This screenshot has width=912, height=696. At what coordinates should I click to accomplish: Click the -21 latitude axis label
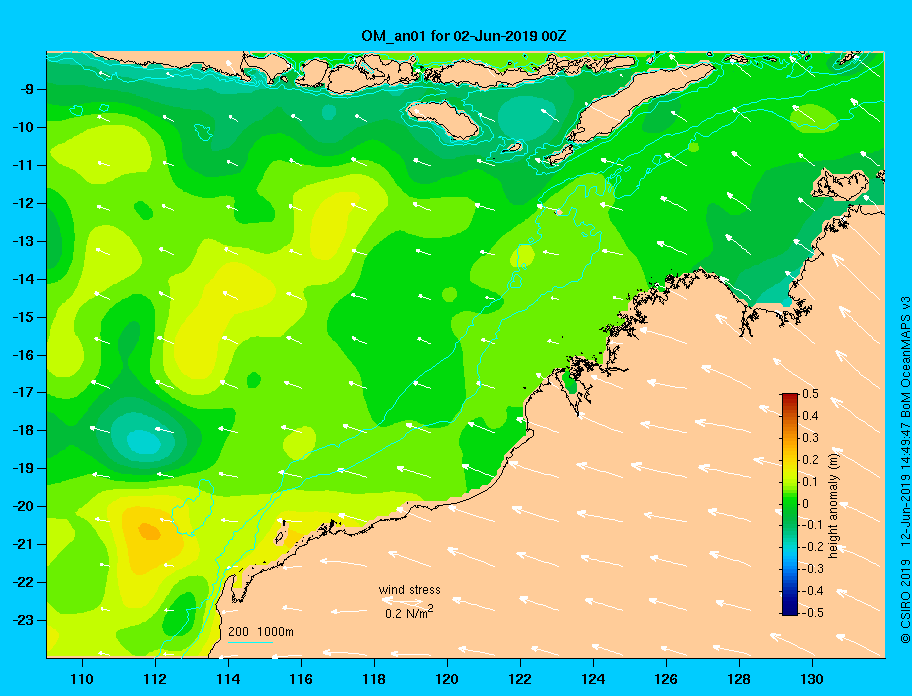pyautogui.click(x=23, y=544)
